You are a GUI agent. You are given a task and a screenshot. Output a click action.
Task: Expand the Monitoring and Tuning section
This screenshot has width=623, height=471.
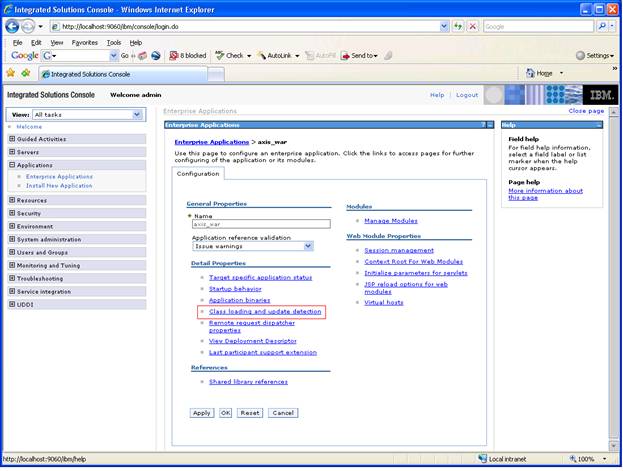[x=12, y=265]
